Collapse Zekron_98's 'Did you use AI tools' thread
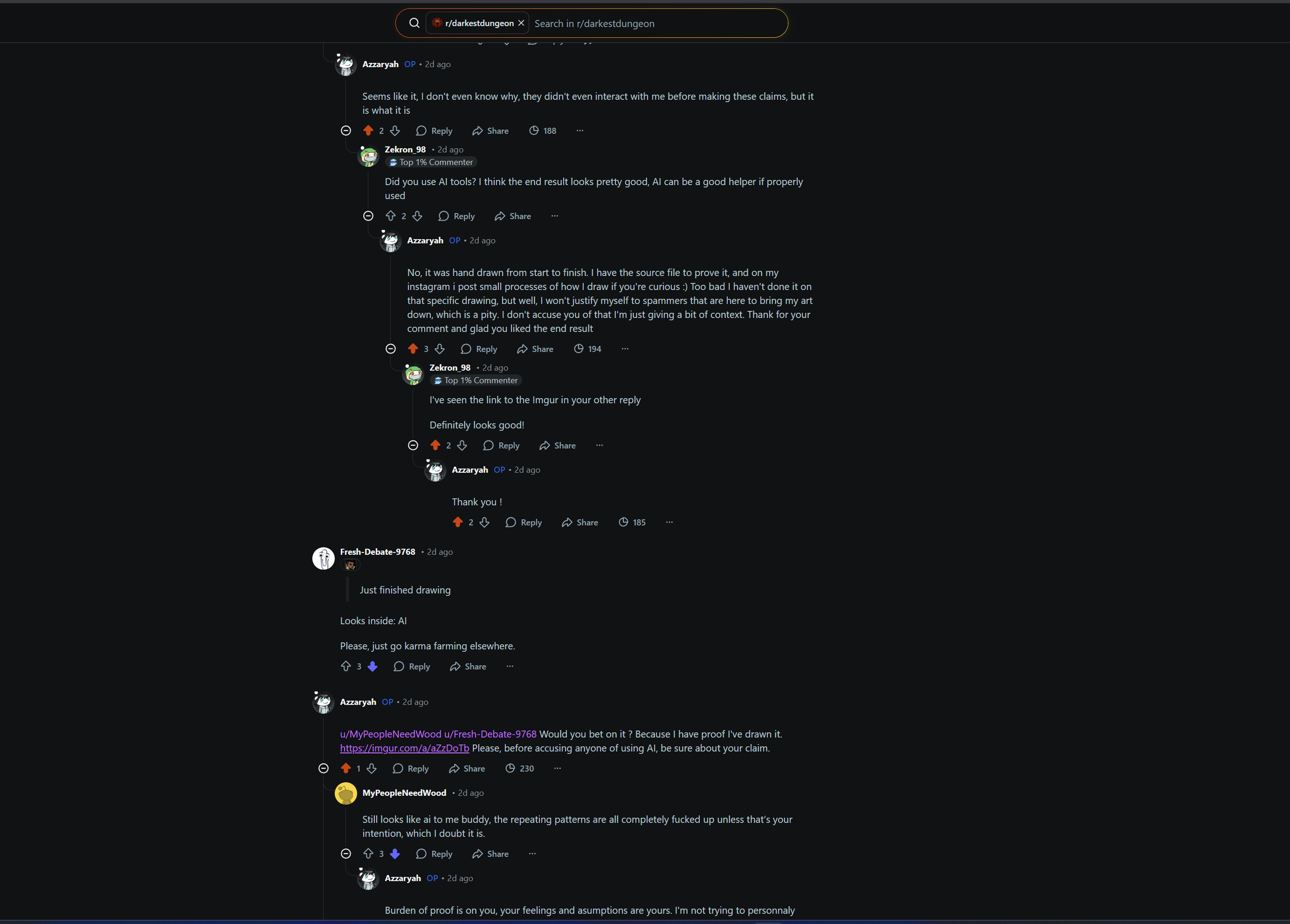The image size is (1290, 924). [368, 216]
